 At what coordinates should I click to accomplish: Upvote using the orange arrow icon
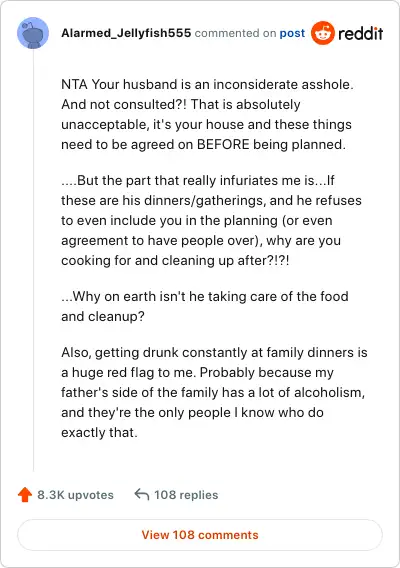pos(25,494)
